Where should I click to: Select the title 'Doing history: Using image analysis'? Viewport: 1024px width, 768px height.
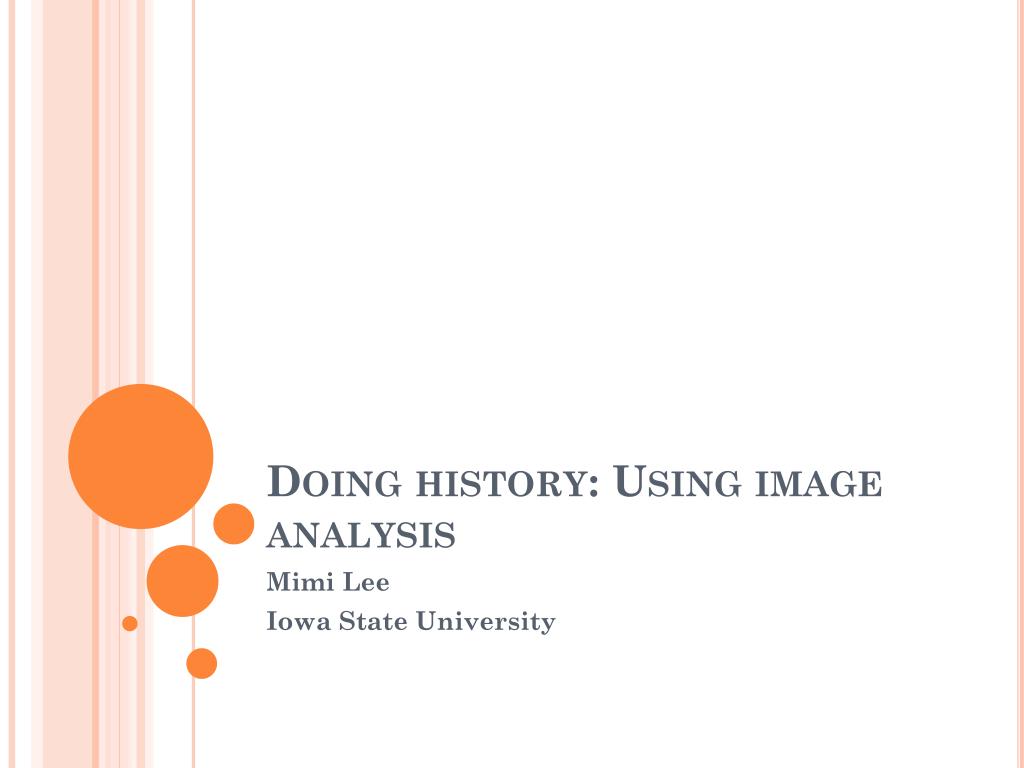[x=574, y=507]
